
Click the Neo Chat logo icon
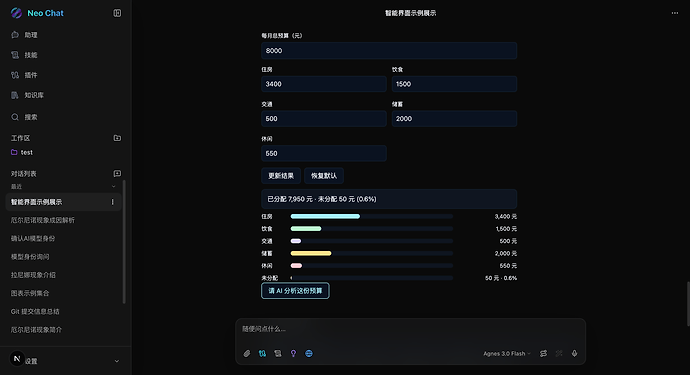[16, 13]
